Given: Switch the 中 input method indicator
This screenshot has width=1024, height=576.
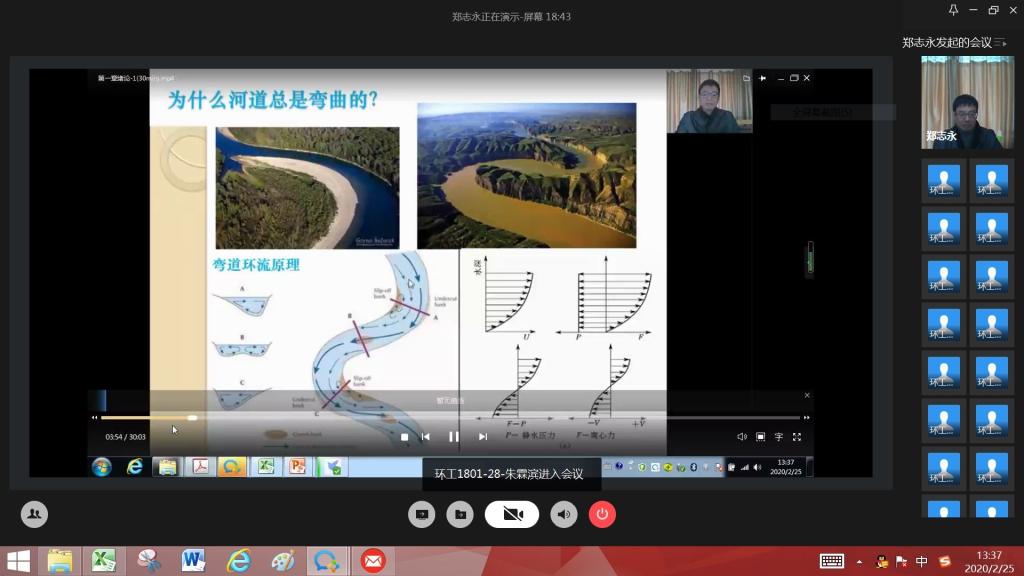Looking at the screenshot, I should click(922, 561).
